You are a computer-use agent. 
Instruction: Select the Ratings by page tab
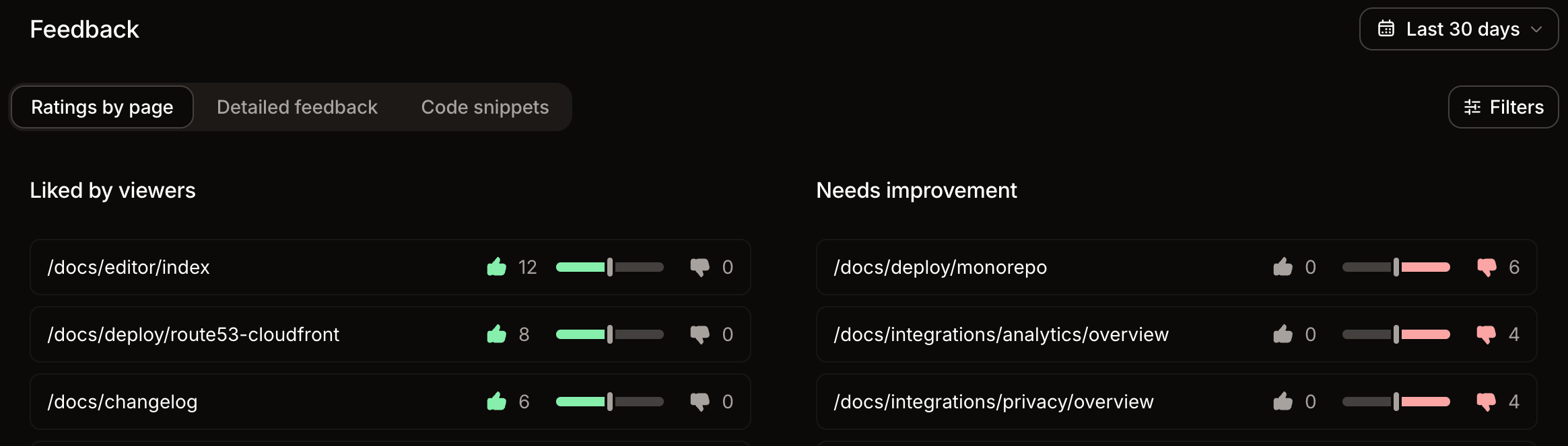pos(102,107)
